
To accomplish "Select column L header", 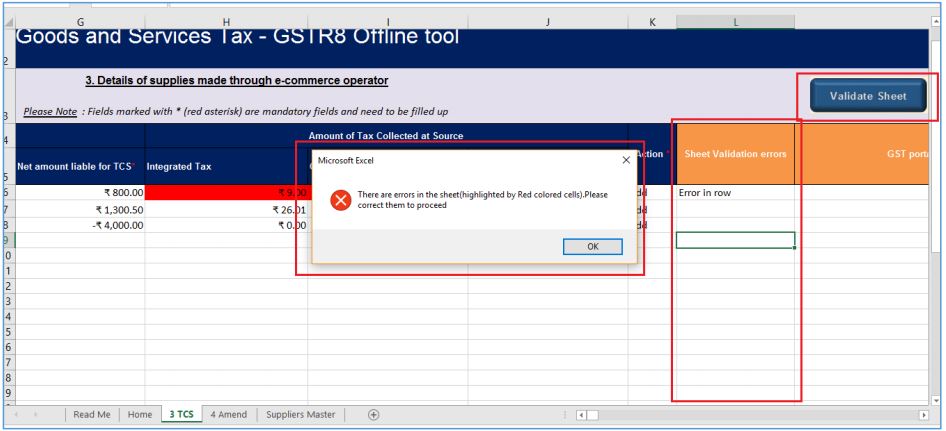I will click(x=735, y=22).
